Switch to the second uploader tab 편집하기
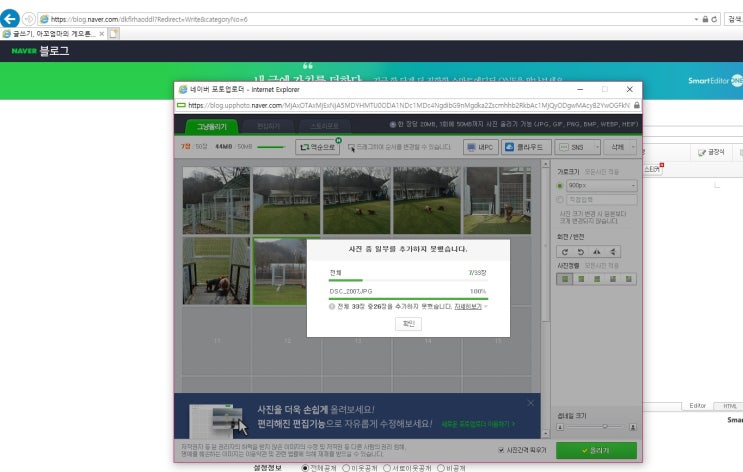743x472 pixels. coord(269,127)
